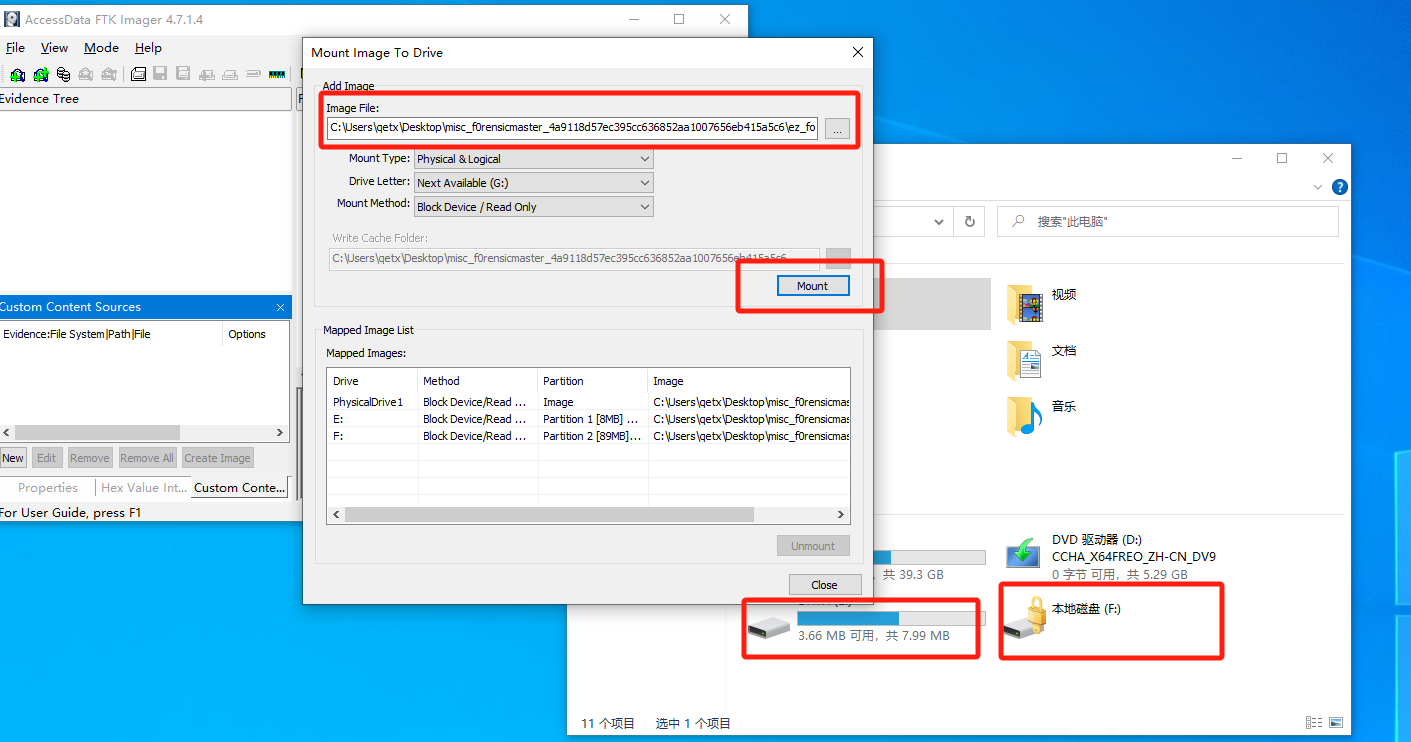Click the Evidence Tree panel header
1411x742 pixels.
click(x=145, y=99)
